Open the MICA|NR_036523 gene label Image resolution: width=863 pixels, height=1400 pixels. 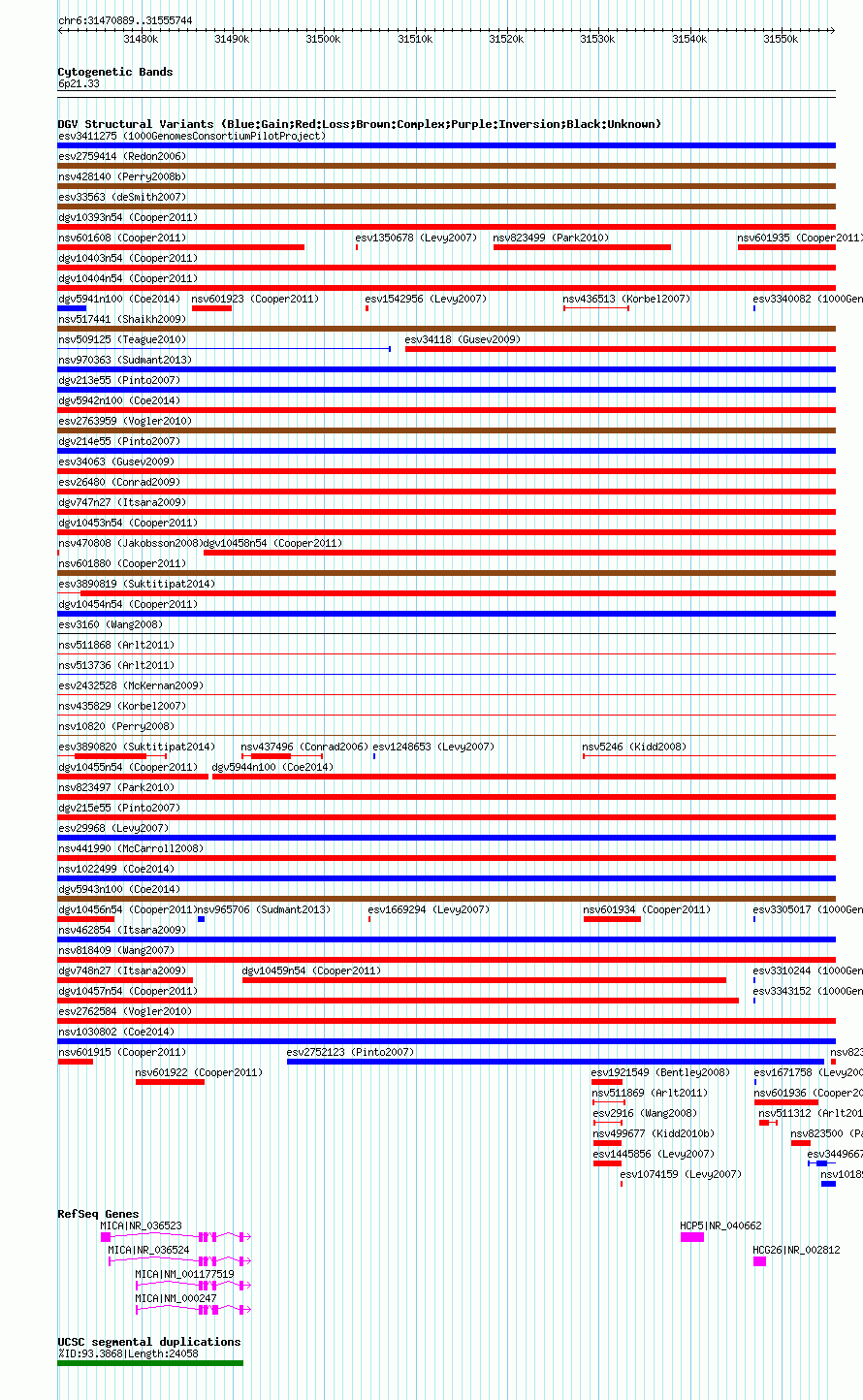141,1225
